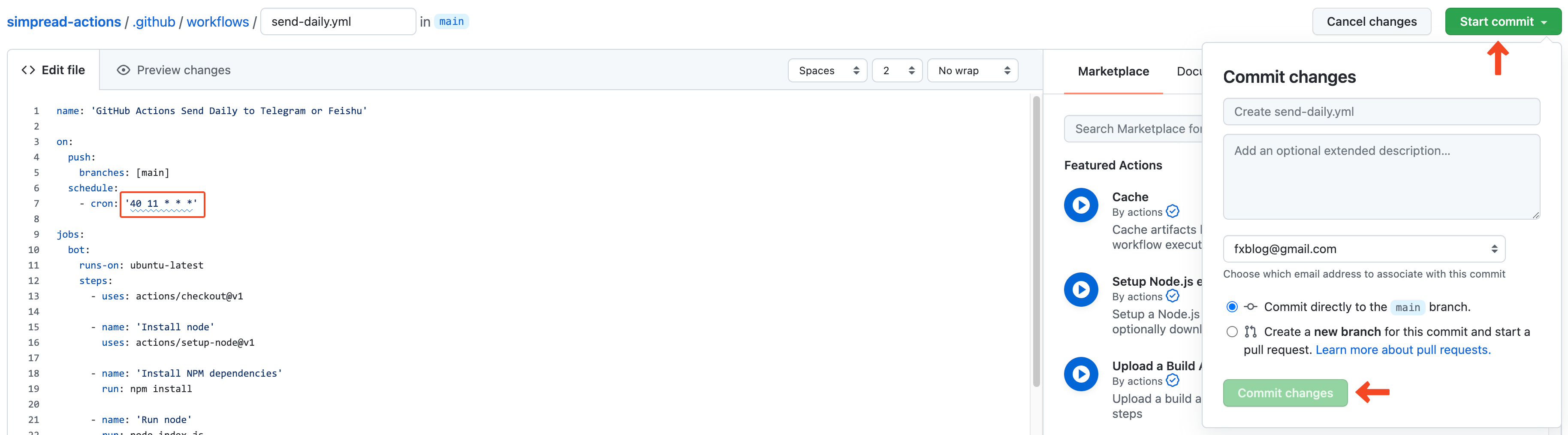Click the main branch label in breadcrumb
This screenshot has width=1568, height=435.
pyautogui.click(x=451, y=21)
